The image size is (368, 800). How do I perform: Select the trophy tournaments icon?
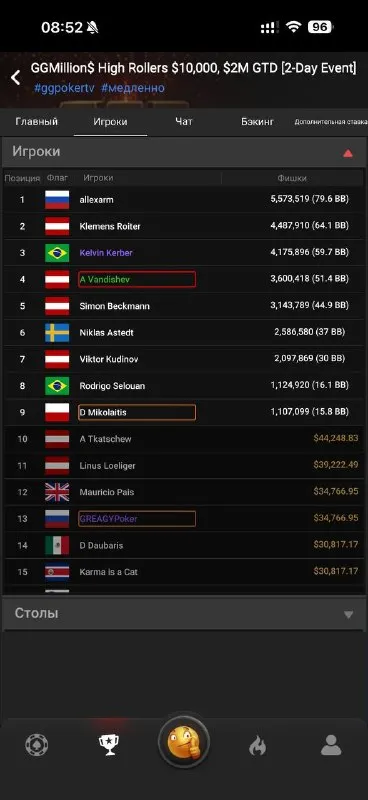point(109,745)
